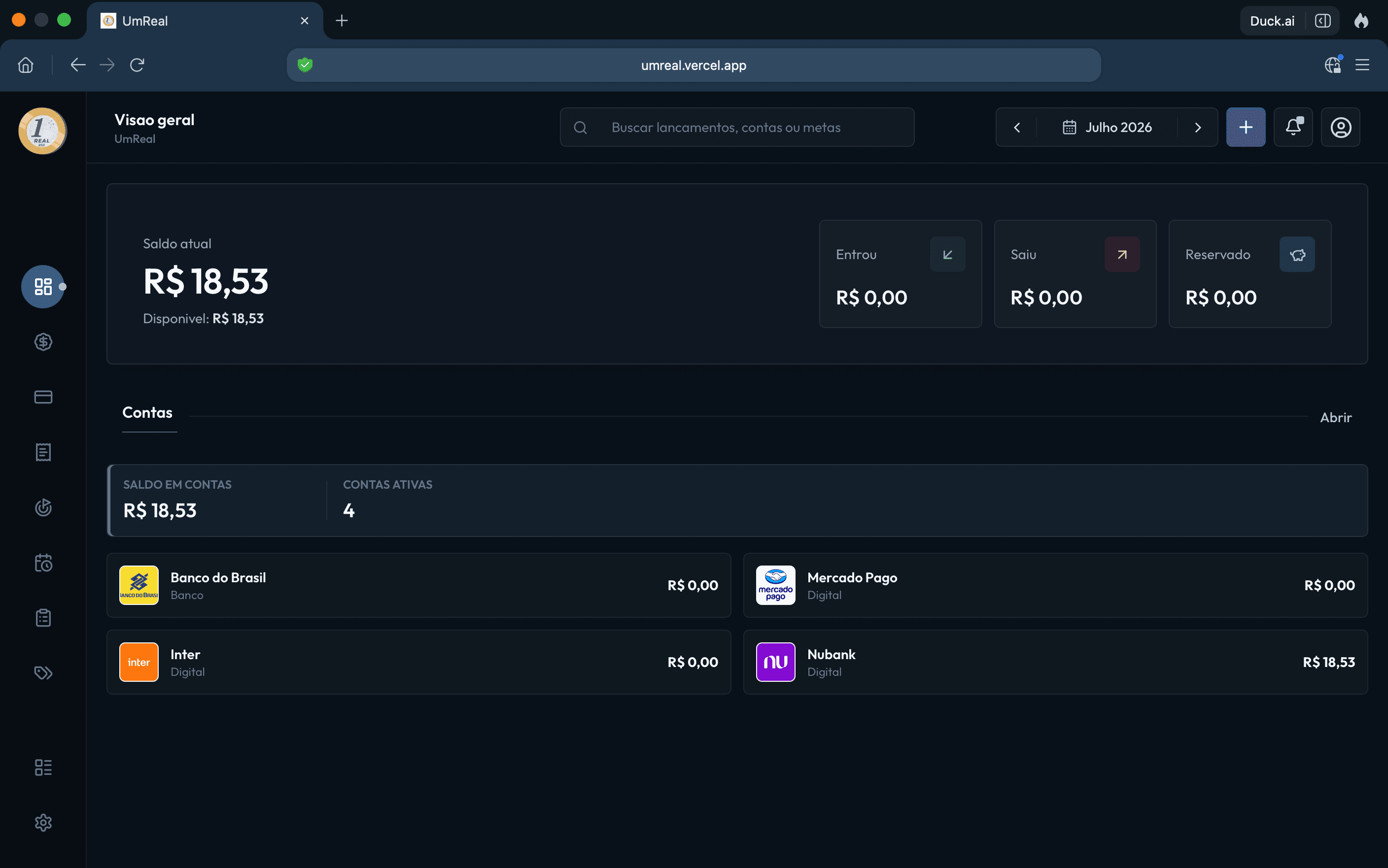This screenshot has width=1388, height=868.
Task: Open the Nubank account card
Action: tap(1055, 662)
